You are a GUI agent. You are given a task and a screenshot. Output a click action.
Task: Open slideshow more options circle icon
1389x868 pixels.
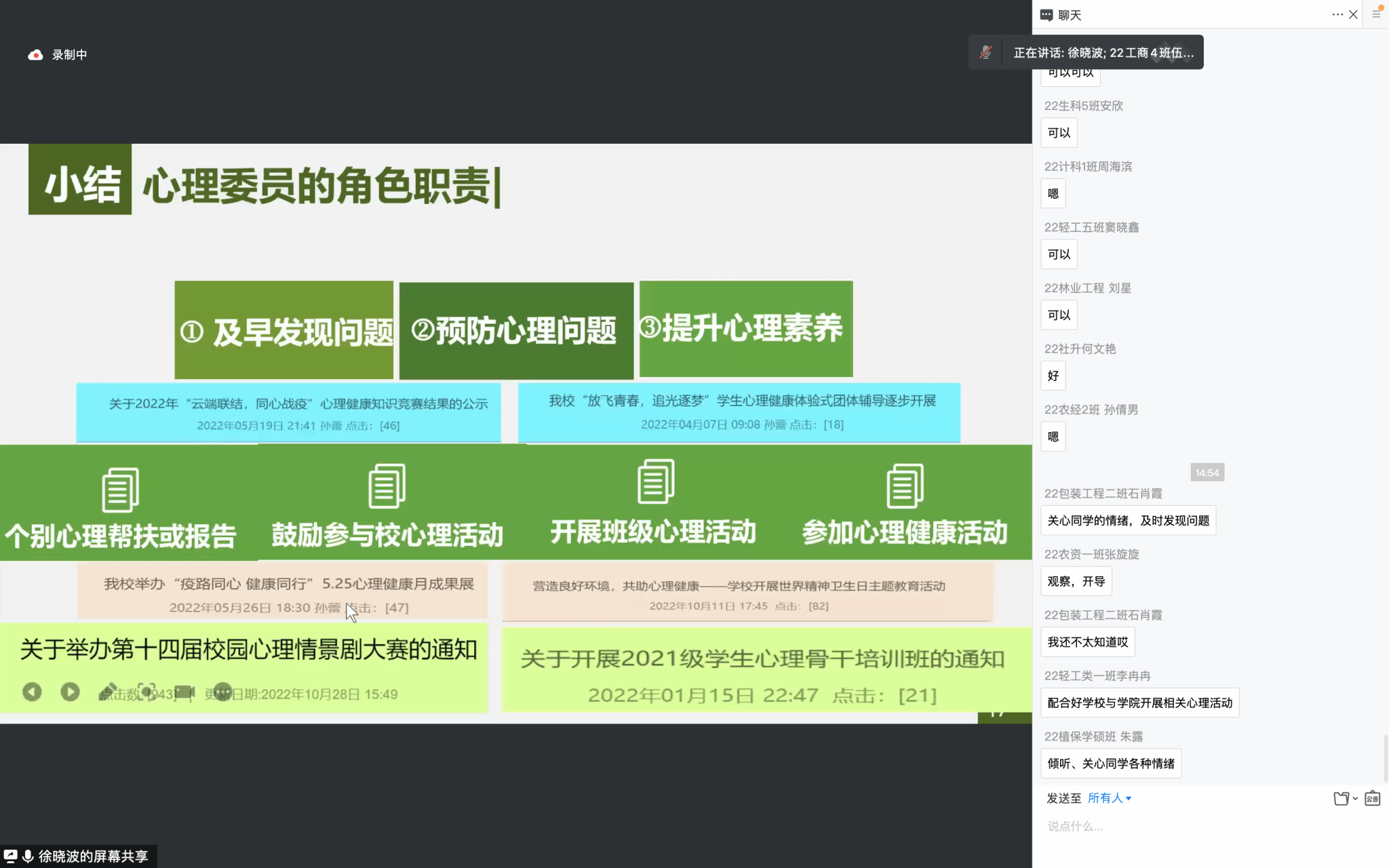pyautogui.click(x=222, y=692)
